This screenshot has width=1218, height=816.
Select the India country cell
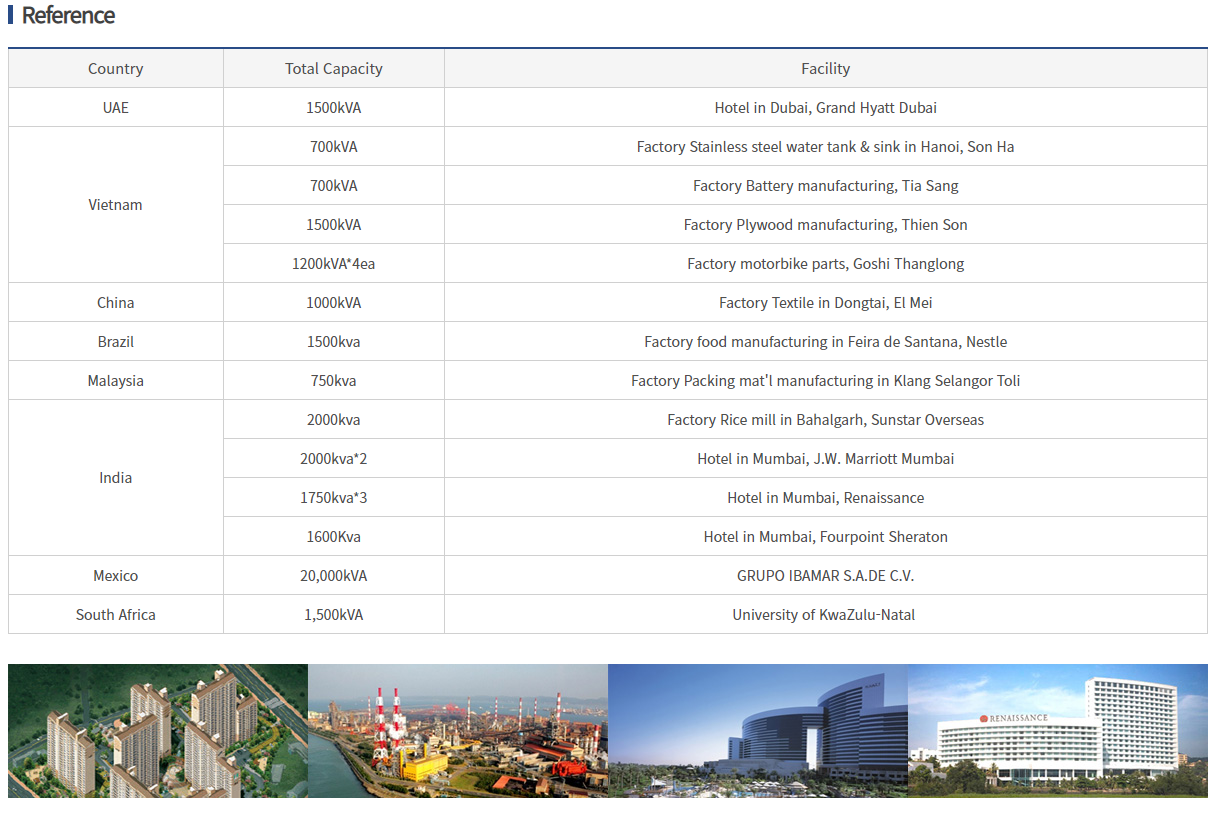point(116,478)
